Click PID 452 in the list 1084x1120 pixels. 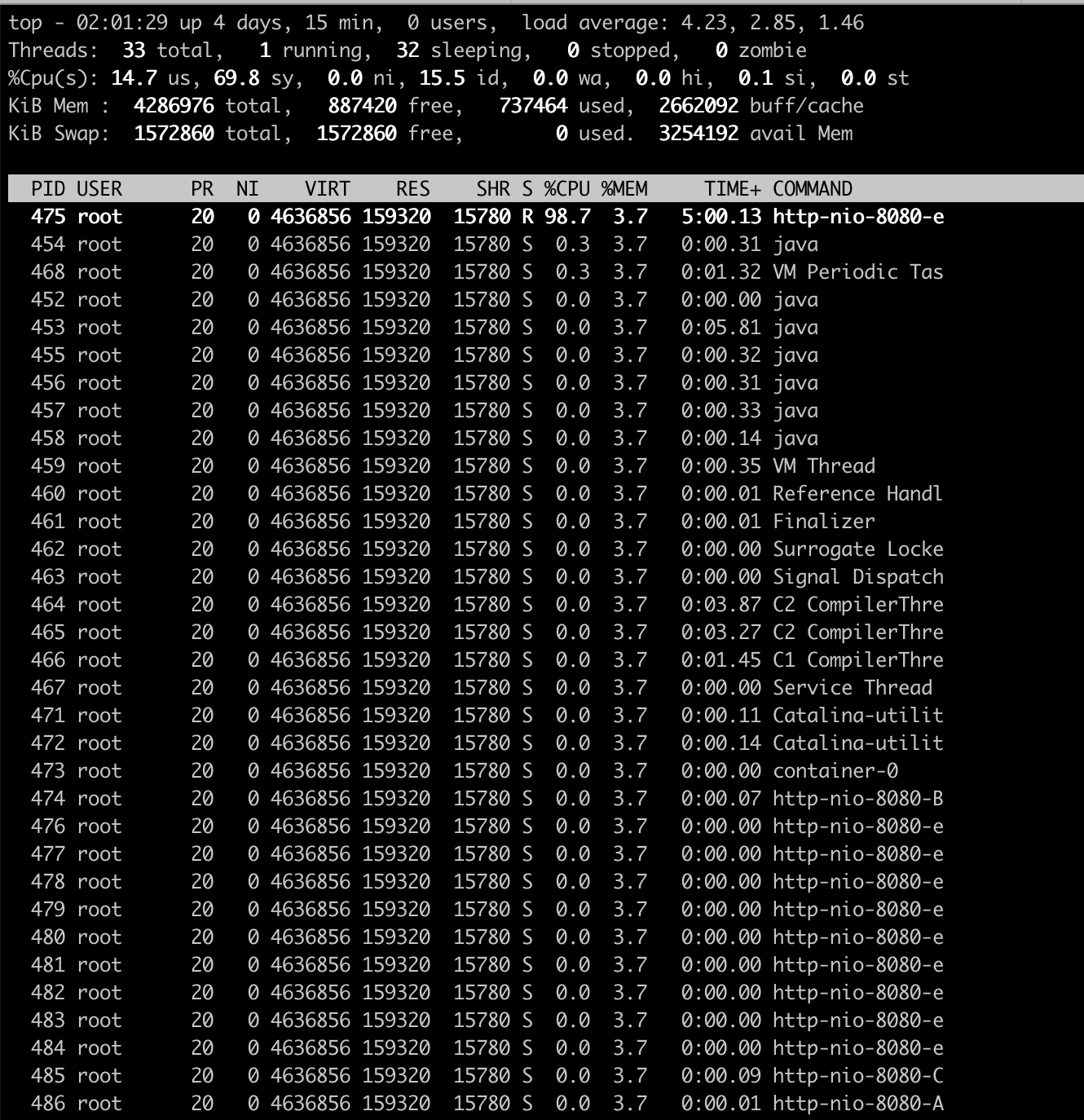48,300
